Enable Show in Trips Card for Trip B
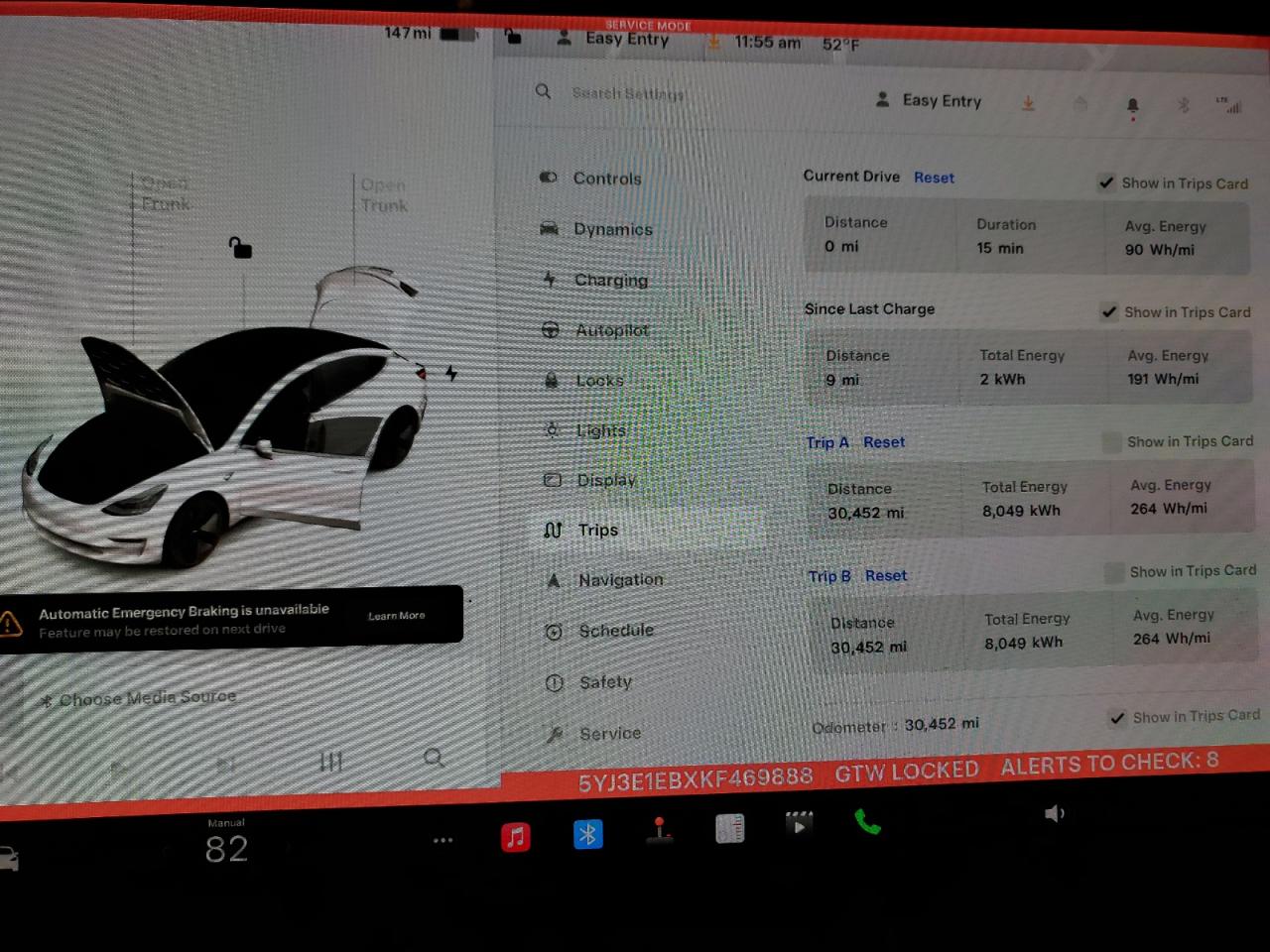Image resolution: width=1270 pixels, height=952 pixels. pos(1114,572)
